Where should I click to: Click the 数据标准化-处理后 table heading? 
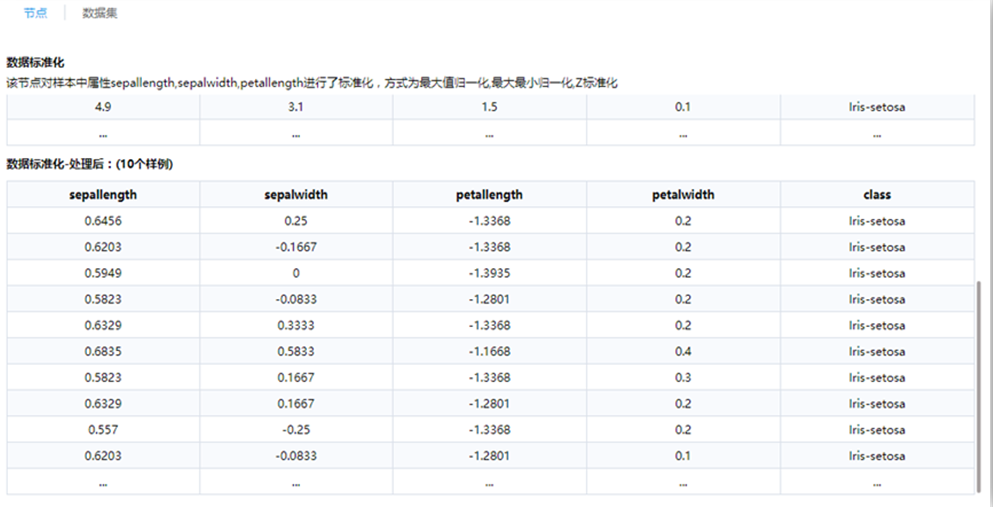[90, 164]
